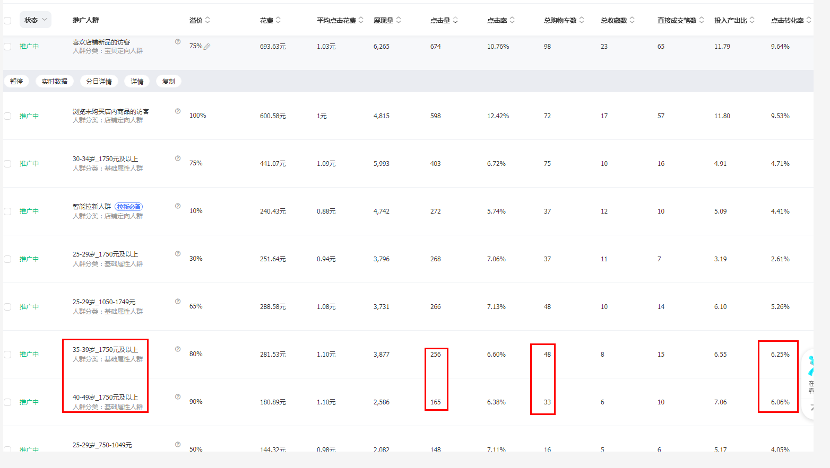Sort the table by 花费 column
Viewport: 830px width, 468px height.
coord(277,20)
